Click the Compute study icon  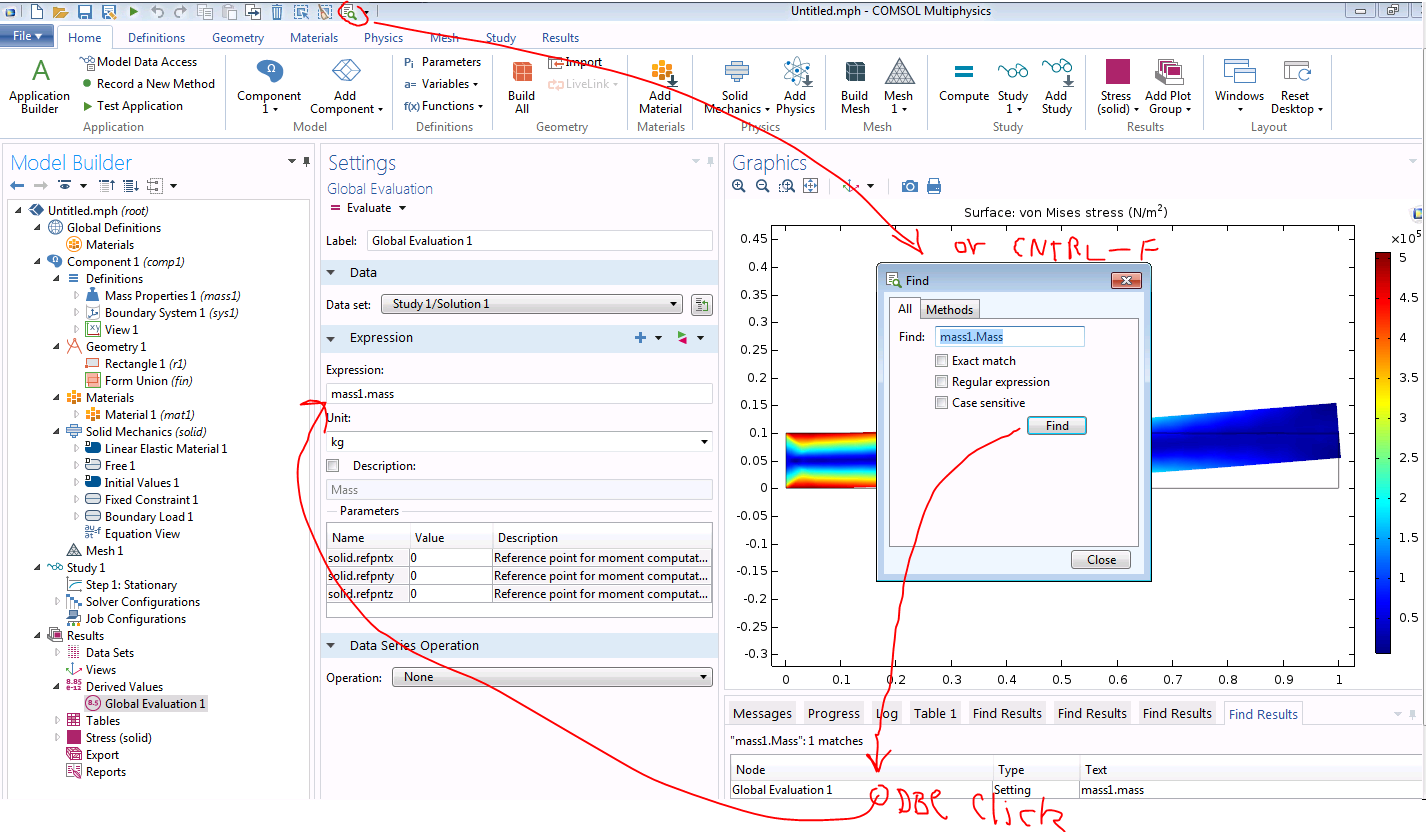click(x=963, y=74)
